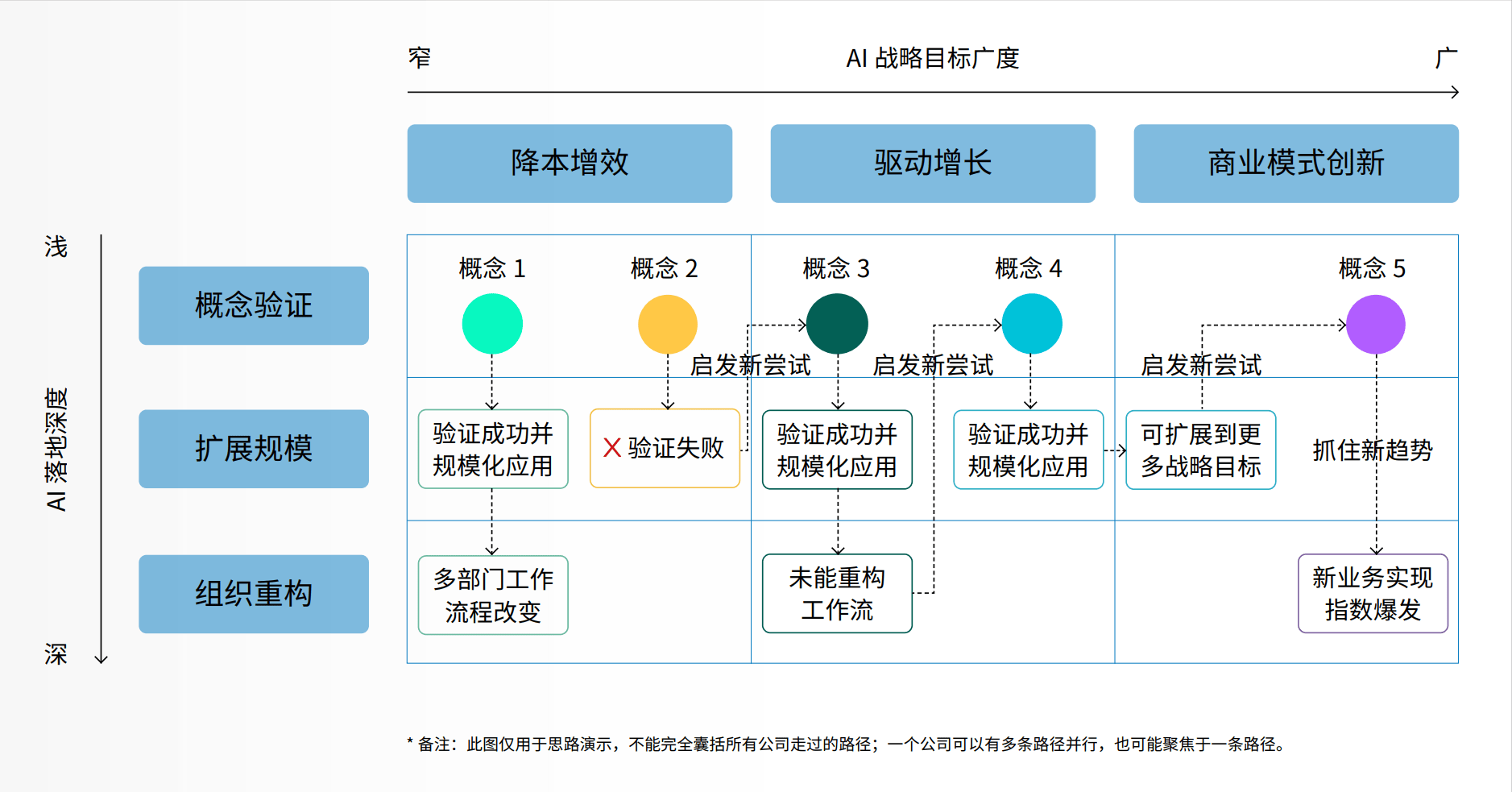Viewport: 1512px width, 792px height.
Task: Toggle the first 验证成功并规模化应用 box
Action: (x=492, y=449)
